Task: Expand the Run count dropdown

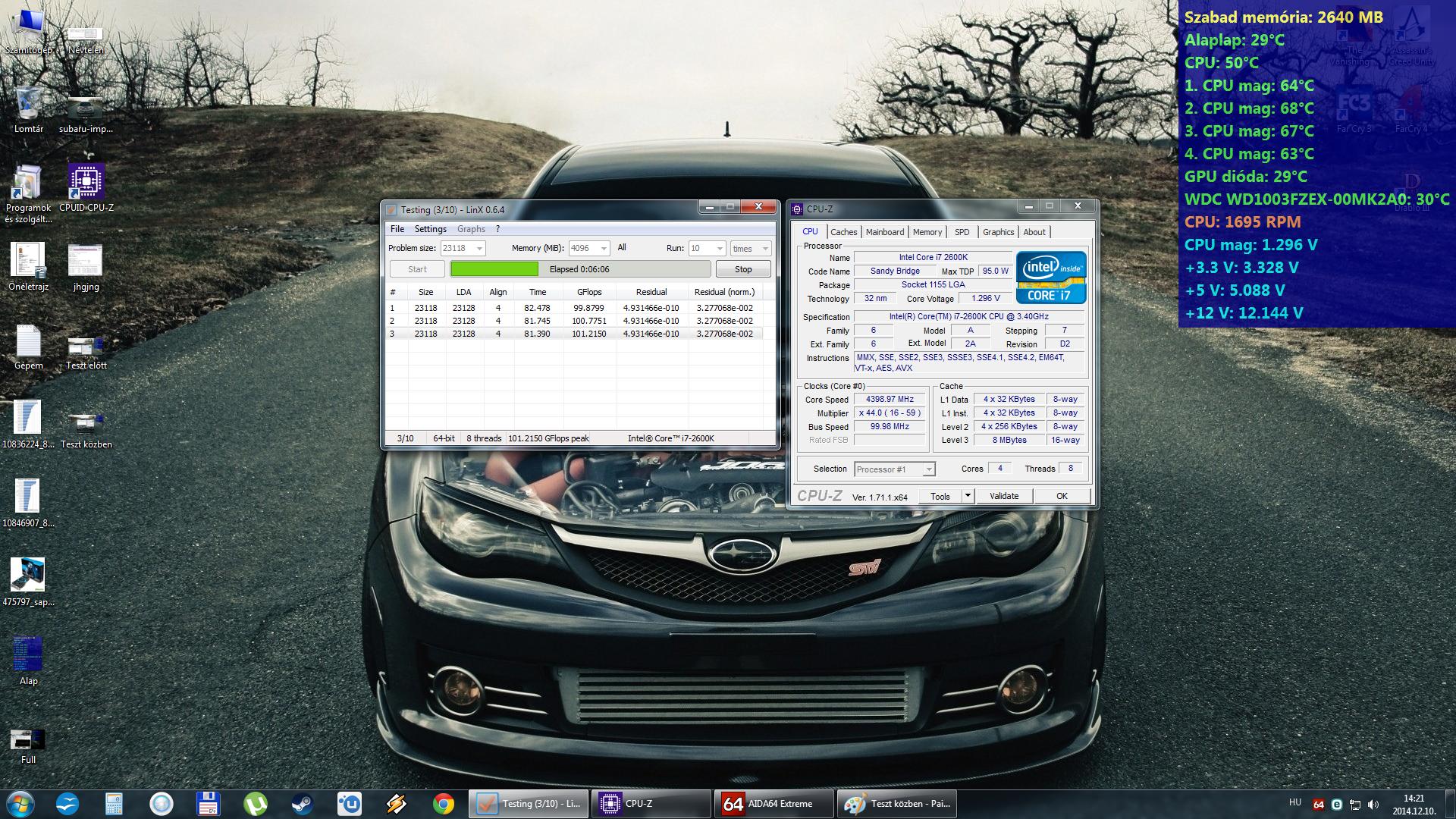Action: coord(719,249)
